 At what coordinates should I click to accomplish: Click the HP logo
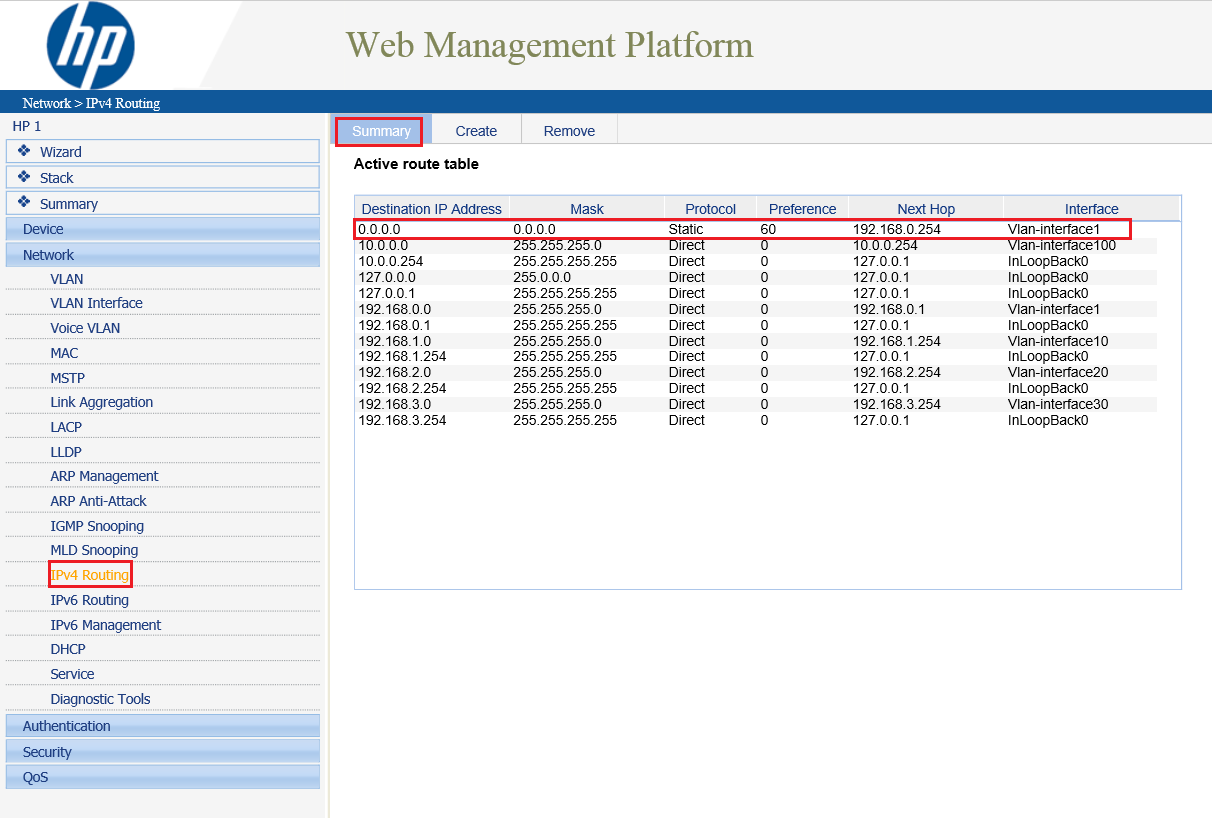click(x=90, y=45)
